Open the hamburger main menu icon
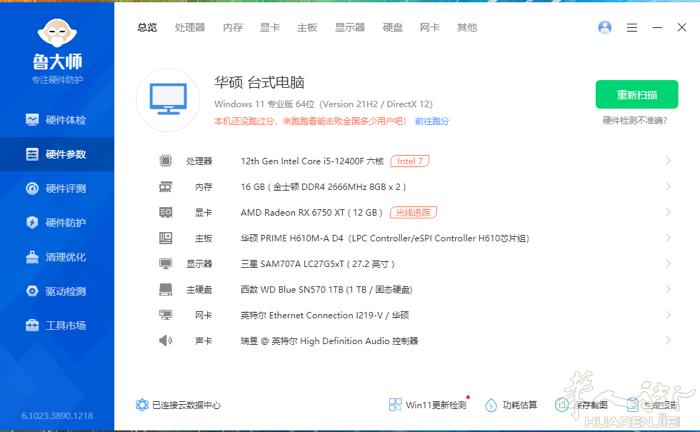Image resolution: width=700 pixels, height=432 pixels. [x=632, y=28]
